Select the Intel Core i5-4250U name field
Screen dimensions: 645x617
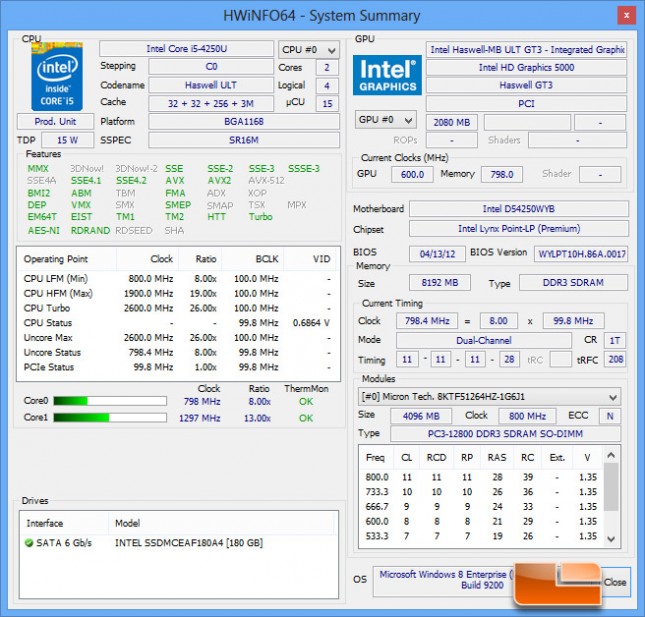[x=186, y=49]
